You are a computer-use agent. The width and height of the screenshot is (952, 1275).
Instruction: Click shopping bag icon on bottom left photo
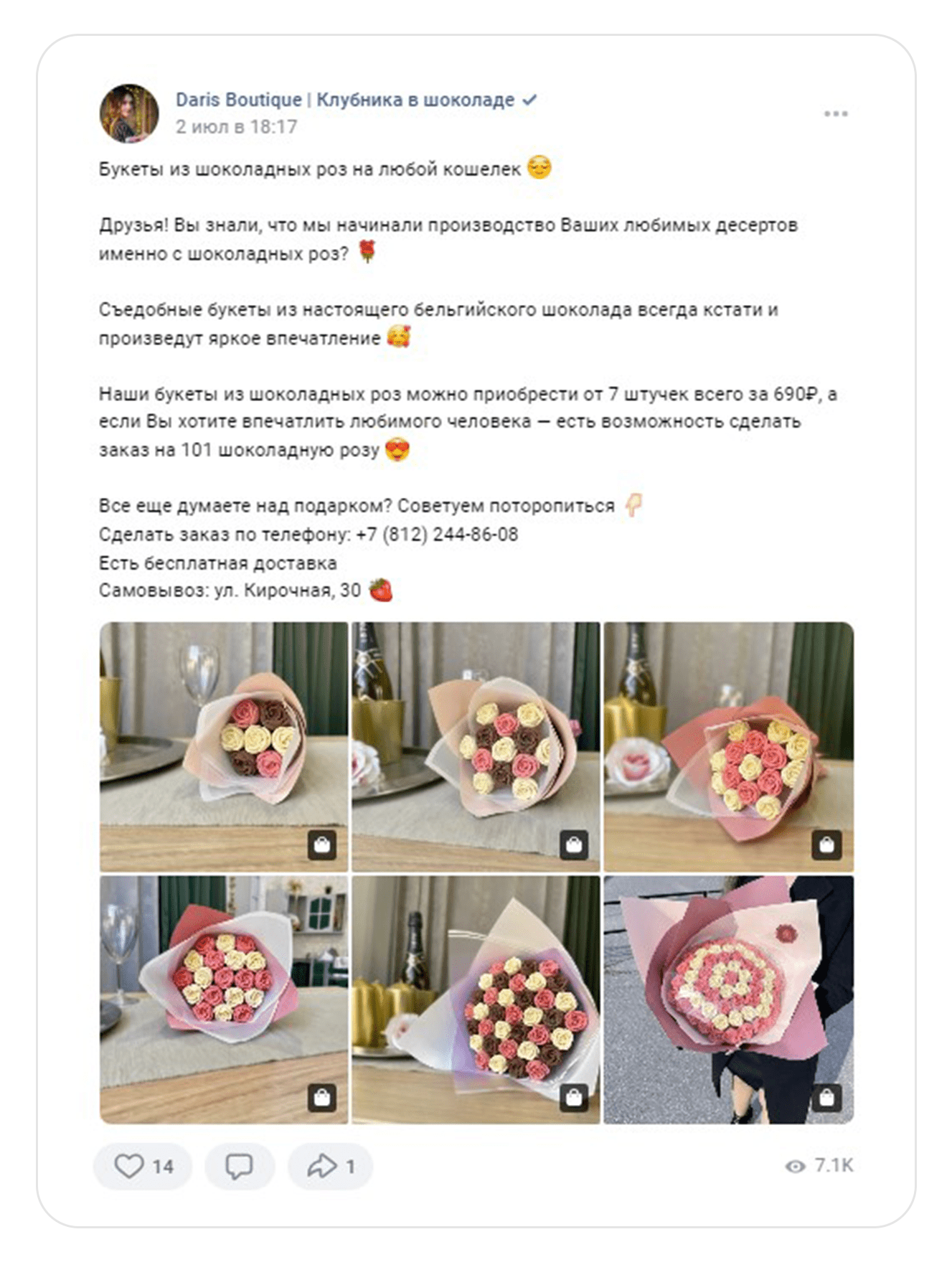click(x=322, y=1097)
